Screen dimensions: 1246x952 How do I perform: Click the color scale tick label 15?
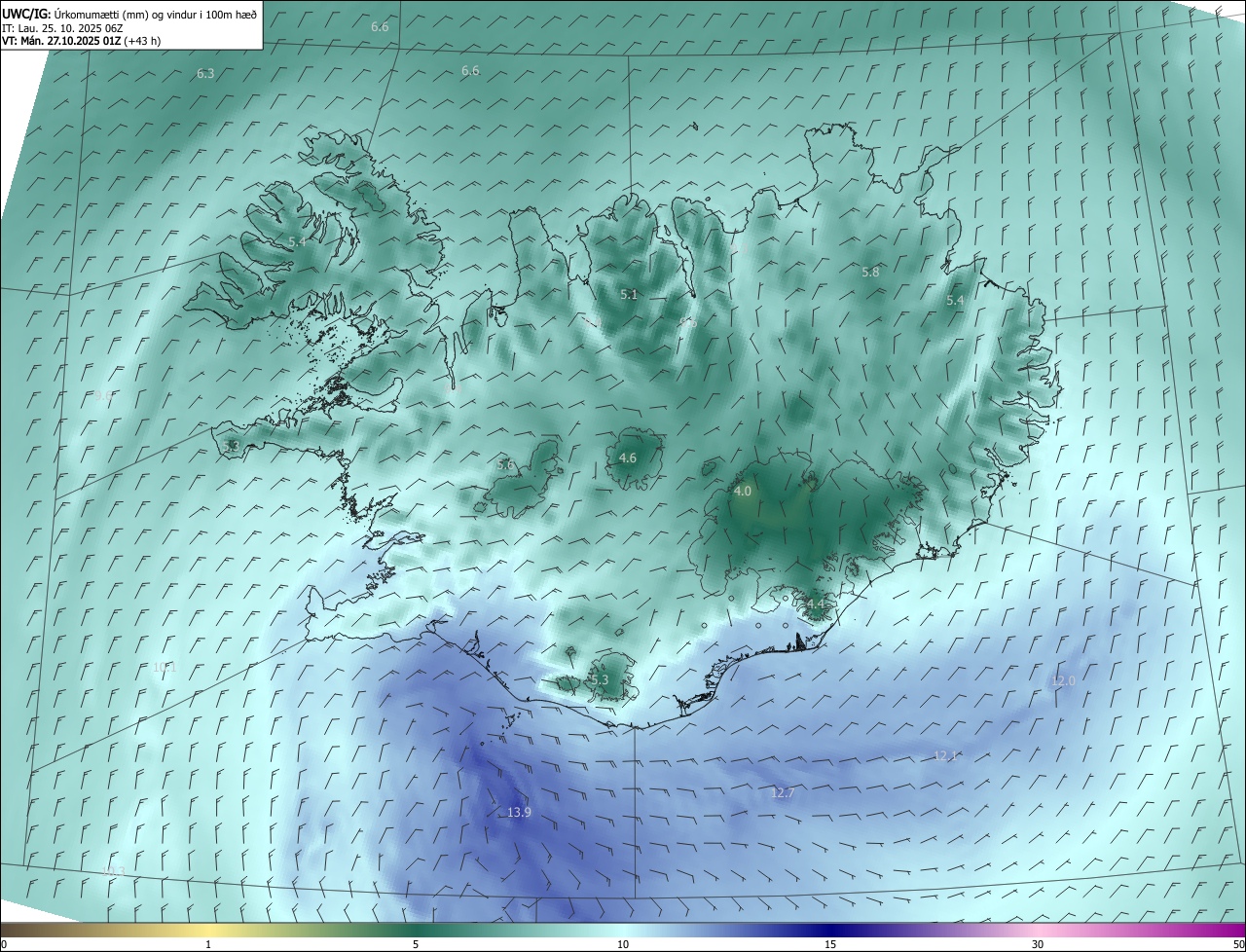coord(830,945)
